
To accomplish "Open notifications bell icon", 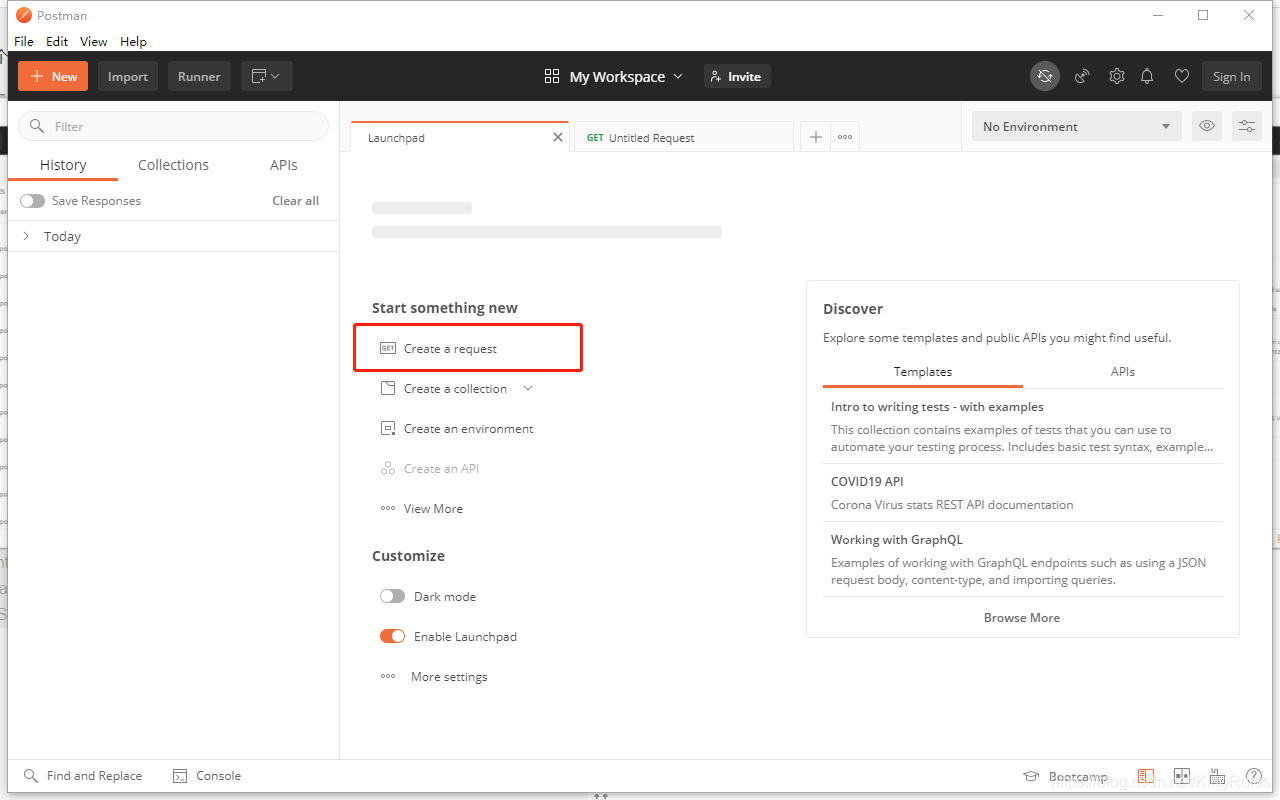I will point(1148,76).
